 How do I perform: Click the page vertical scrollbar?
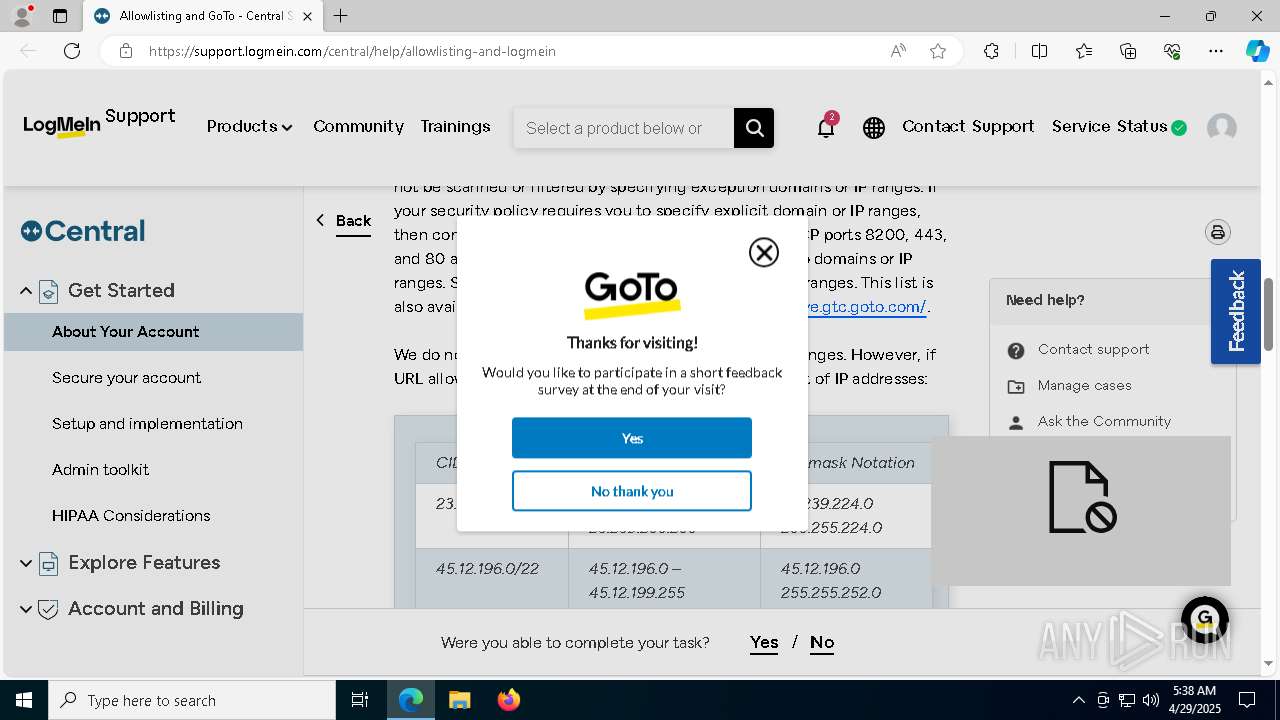[x=1269, y=313]
